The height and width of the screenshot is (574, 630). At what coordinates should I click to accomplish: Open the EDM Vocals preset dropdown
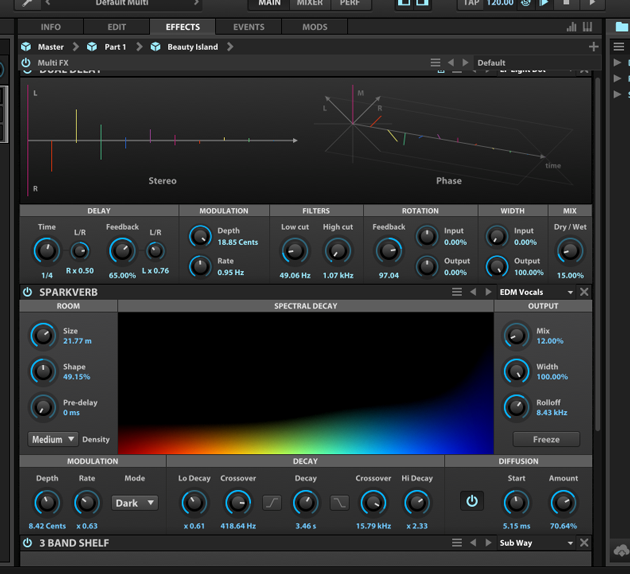click(x=537, y=292)
